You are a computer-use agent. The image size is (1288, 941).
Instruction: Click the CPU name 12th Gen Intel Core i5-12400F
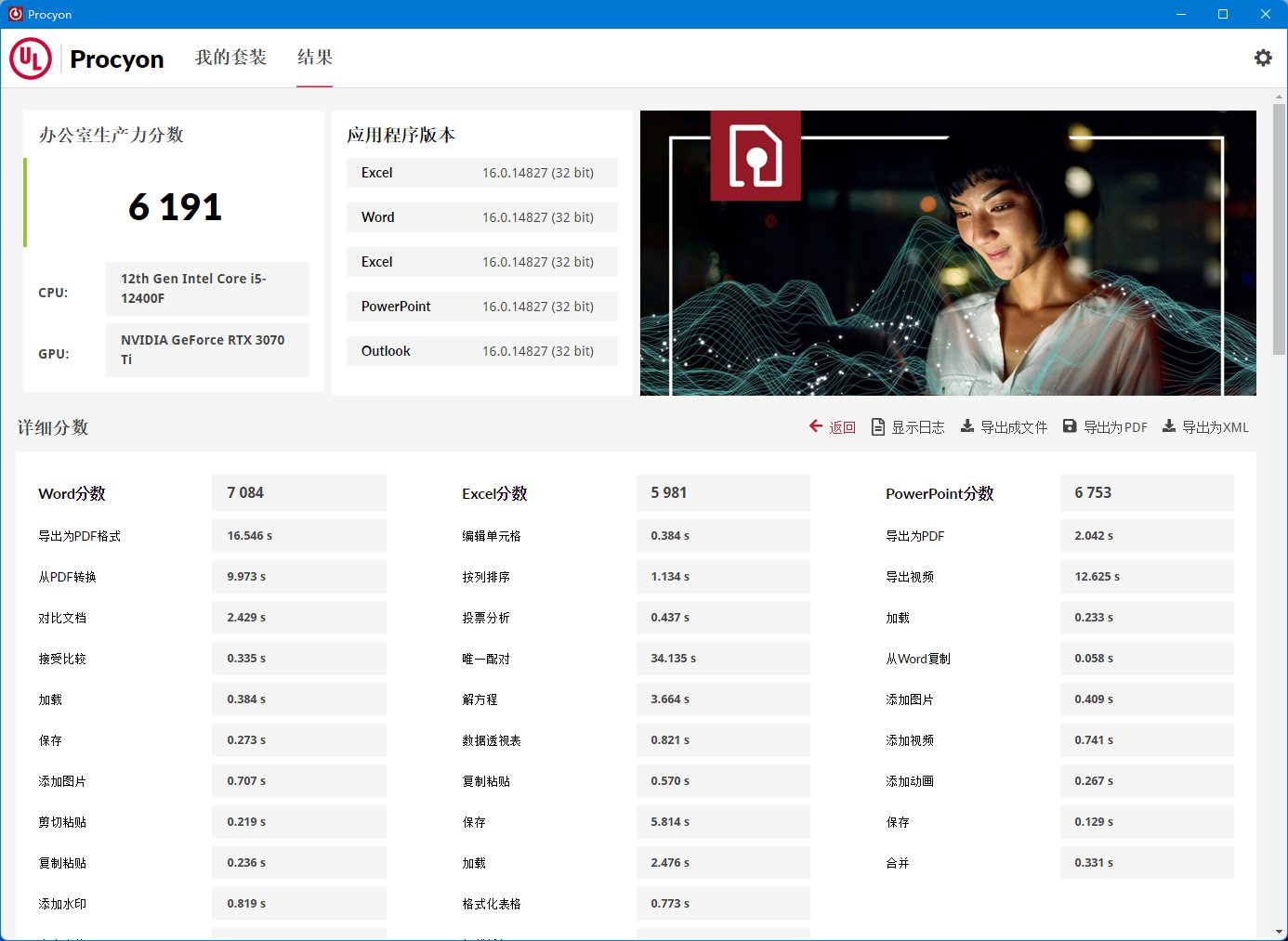click(x=207, y=288)
